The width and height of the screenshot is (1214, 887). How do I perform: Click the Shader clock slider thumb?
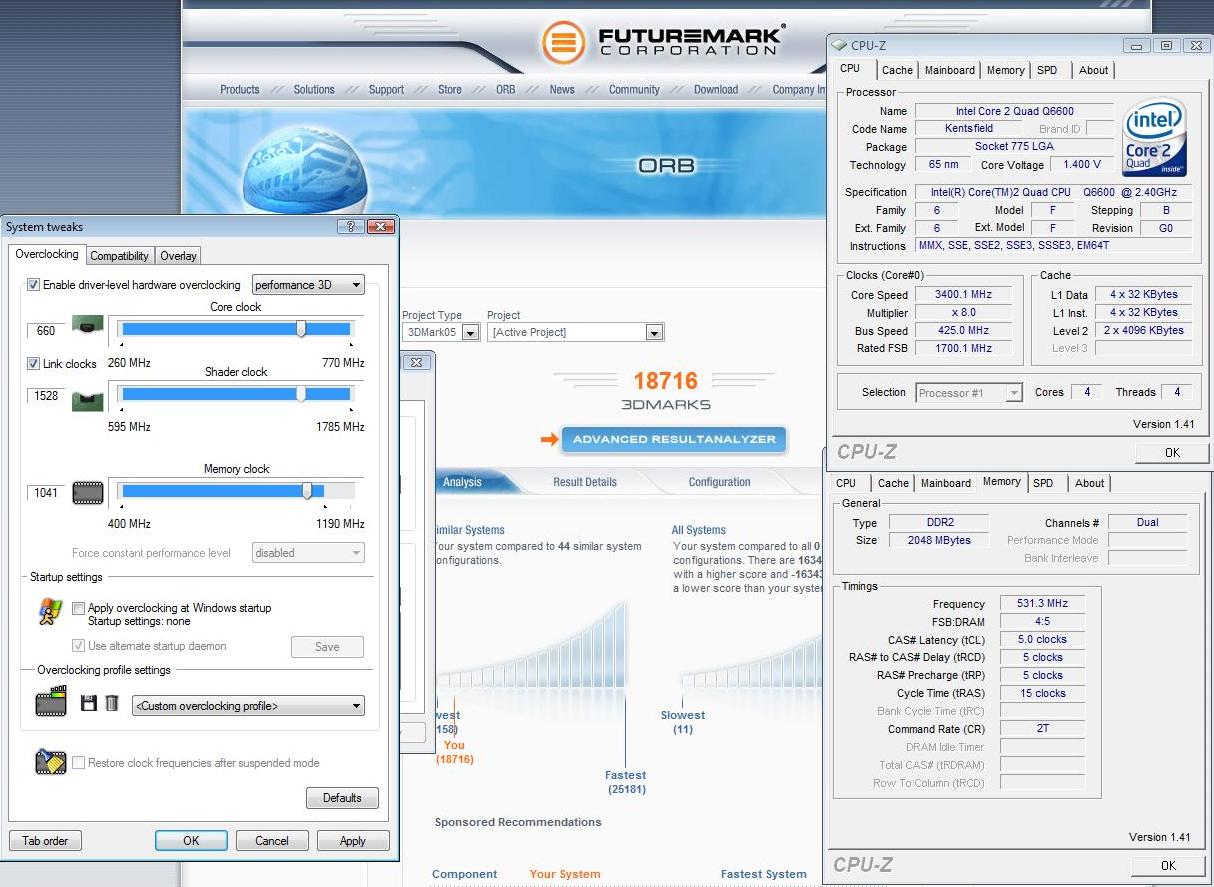coord(301,394)
